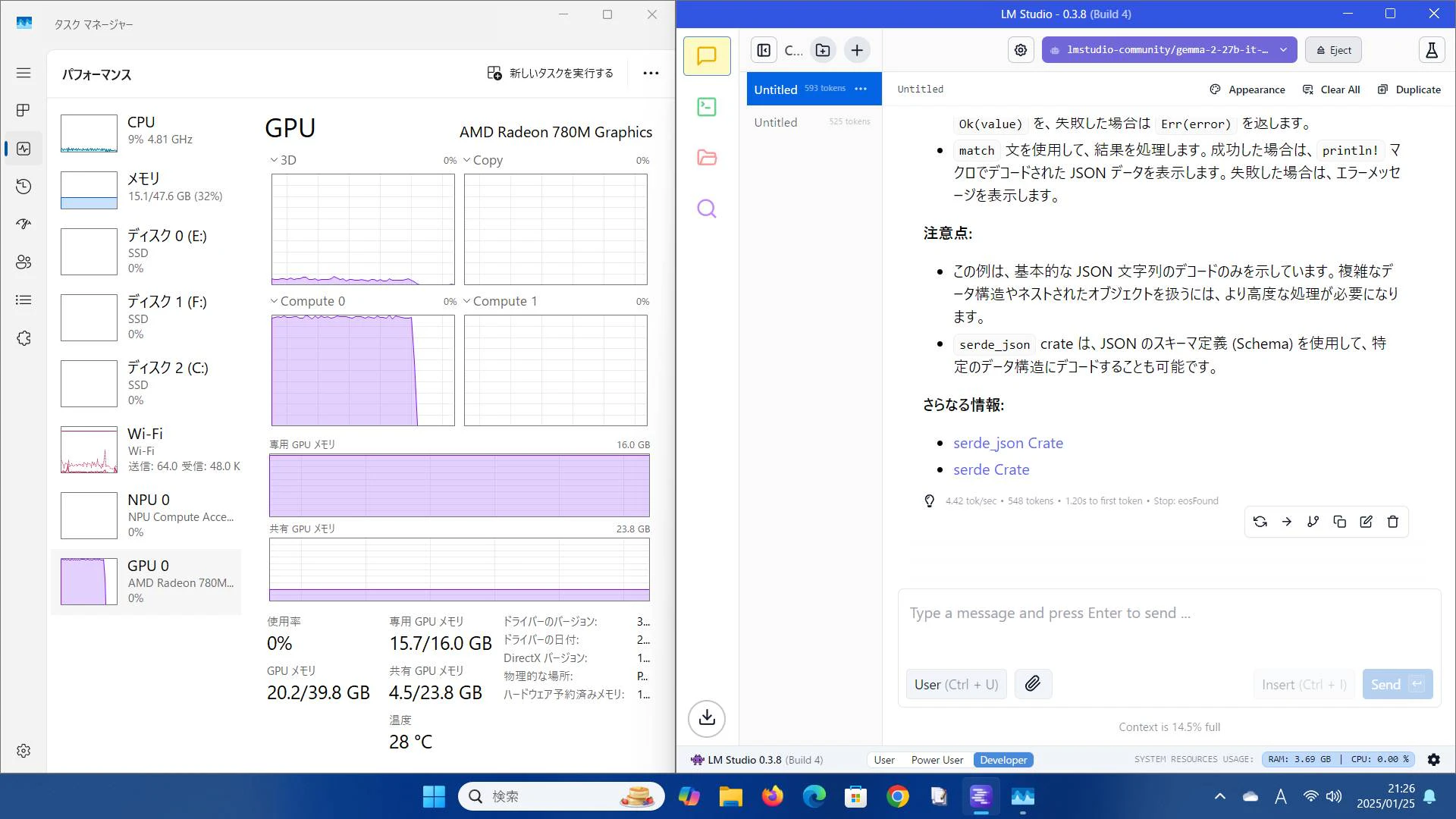Click 新しいタスクを実行する button

tap(551, 73)
